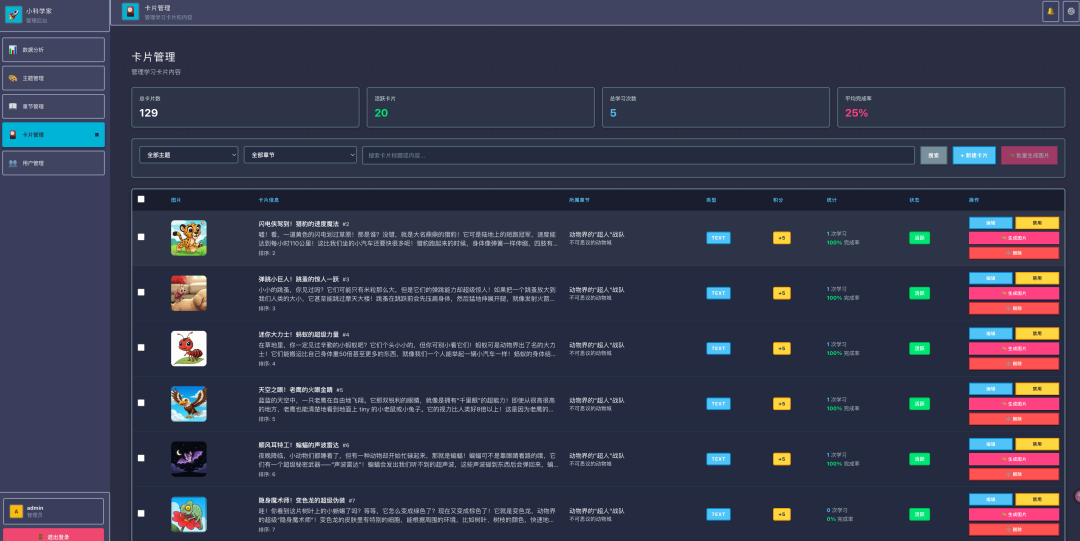The image size is (1080, 541).
Task: Go to 主题管理 in the sidebar
Action: pos(53,78)
